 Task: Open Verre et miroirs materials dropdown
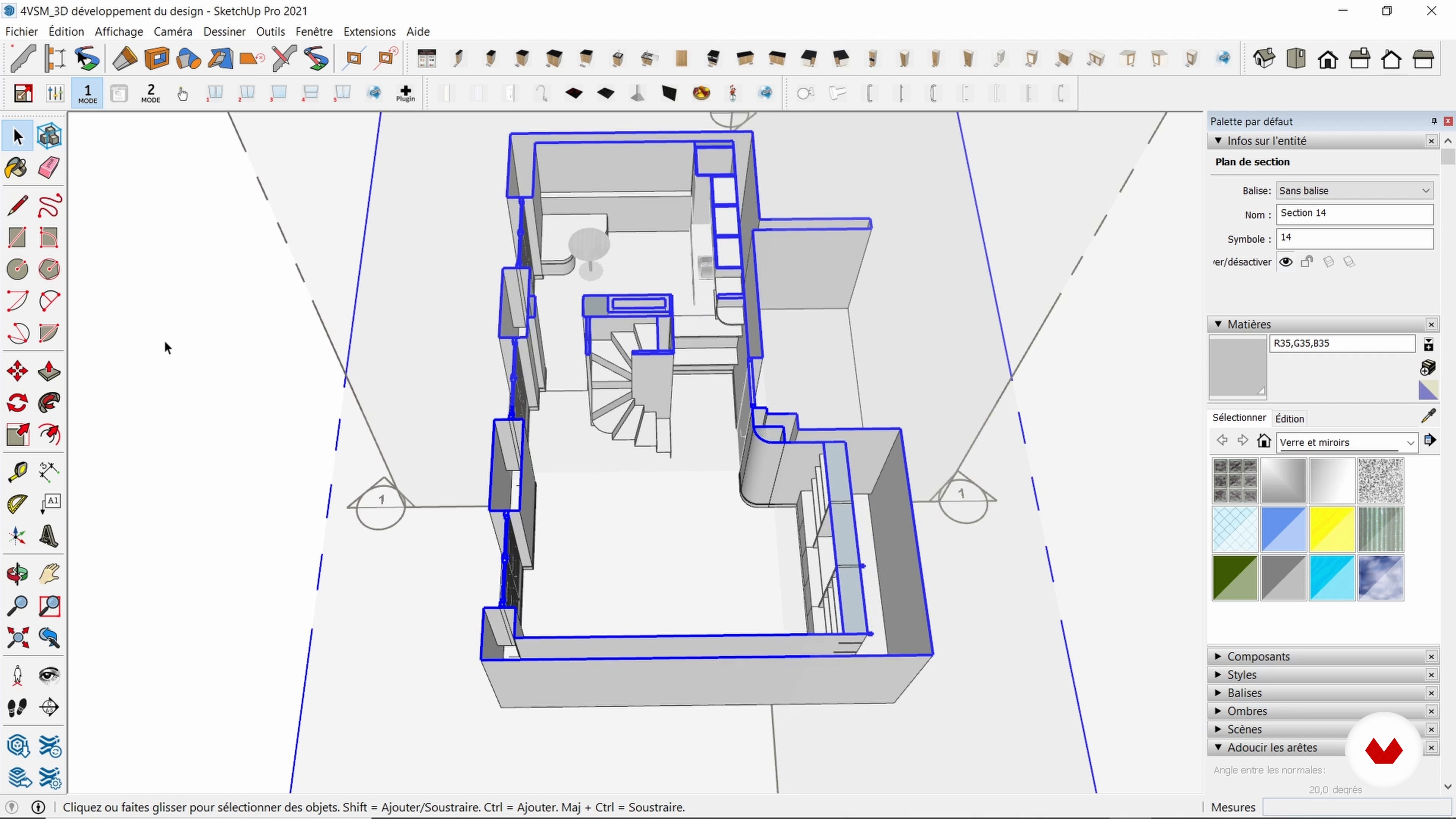[x=1348, y=442]
